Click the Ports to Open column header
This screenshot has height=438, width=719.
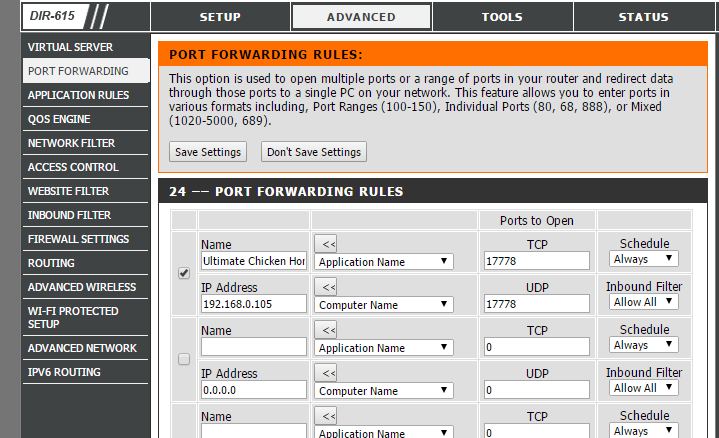(x=536, y=221)
